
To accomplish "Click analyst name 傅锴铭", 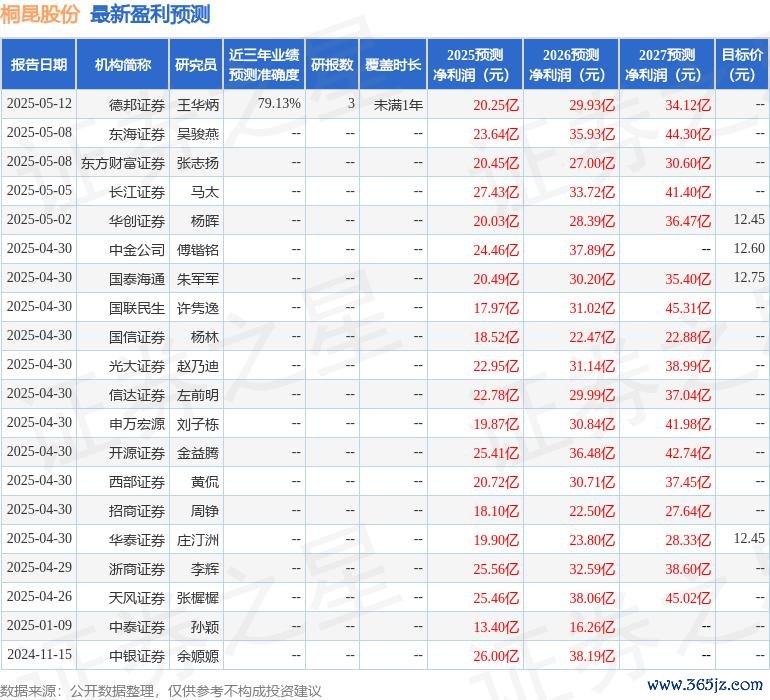I will click(x=197, y=250).
